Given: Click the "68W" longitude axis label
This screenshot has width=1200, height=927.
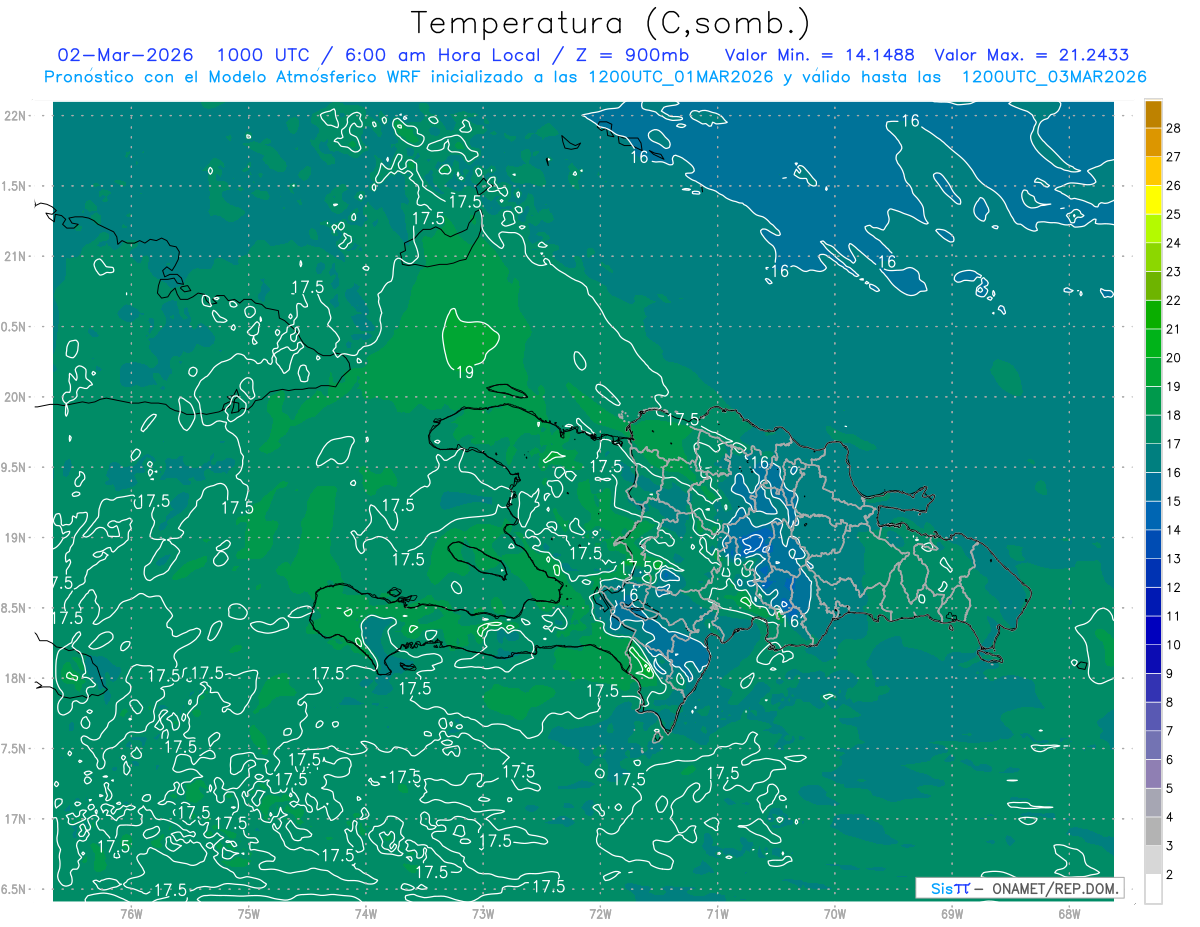Looking at the screenshot, I should click(x=1069, y=914).
